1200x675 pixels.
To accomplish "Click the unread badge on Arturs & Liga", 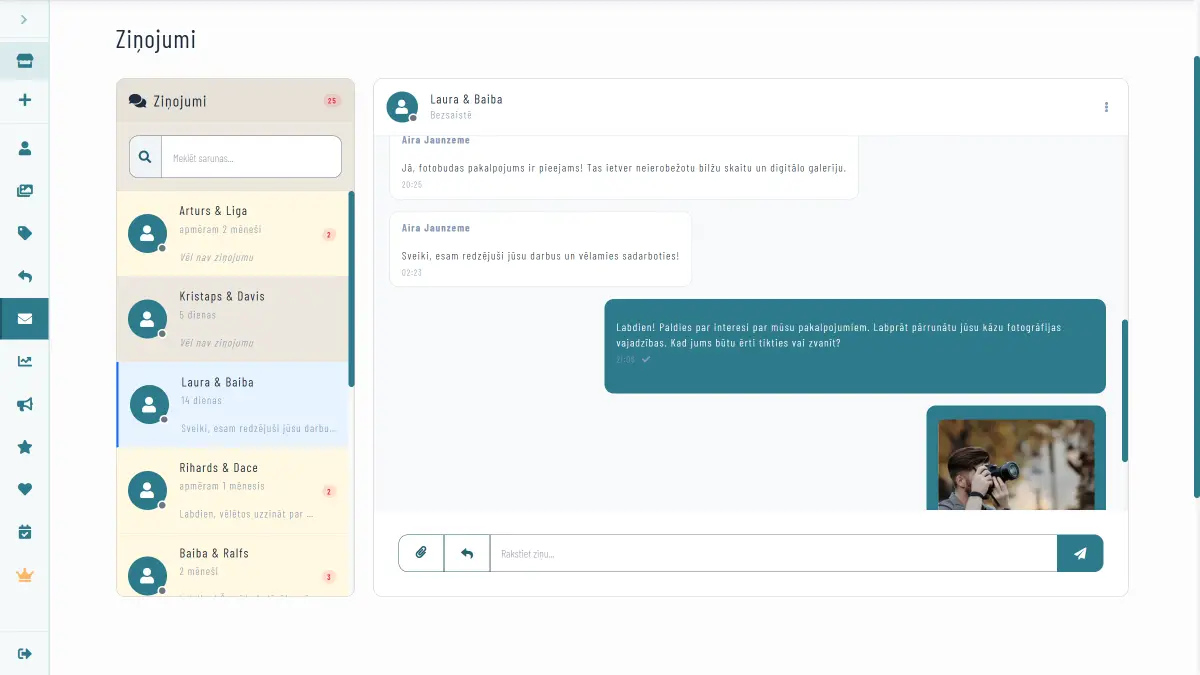I will click(329, 235).
